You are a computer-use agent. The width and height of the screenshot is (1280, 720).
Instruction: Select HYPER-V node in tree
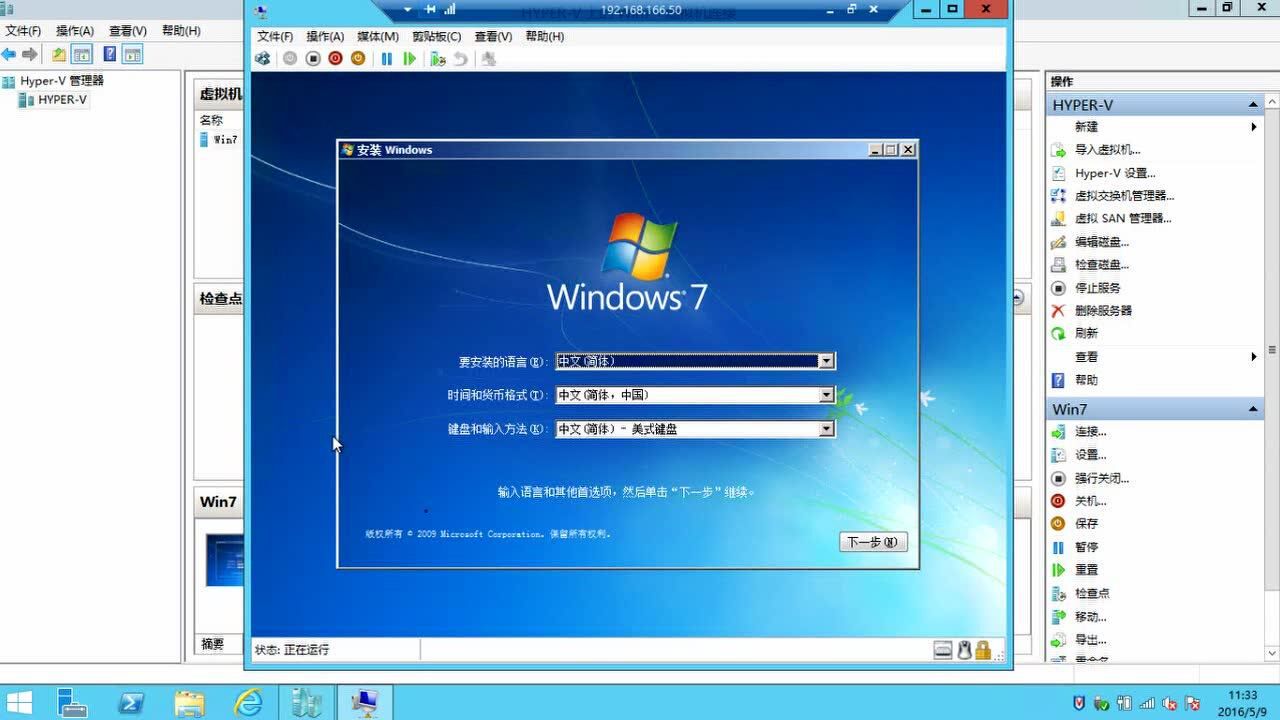tap(62, 100)
